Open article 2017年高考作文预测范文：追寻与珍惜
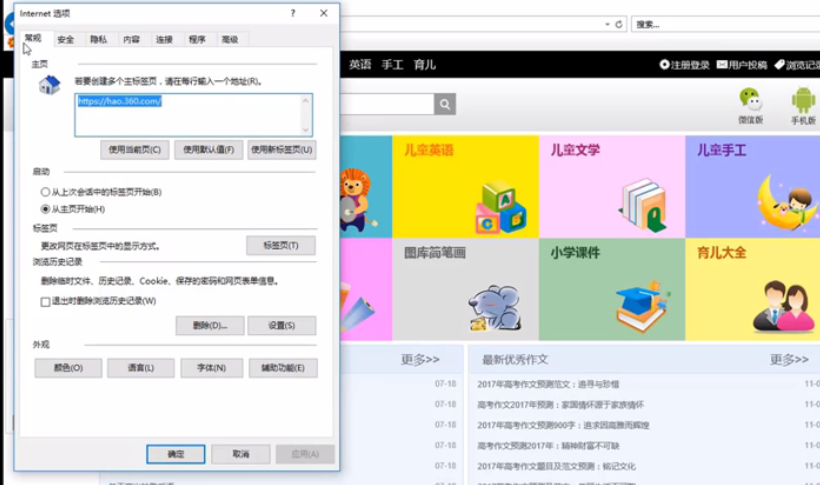This screenshot has width=820, height=485. 548,384
